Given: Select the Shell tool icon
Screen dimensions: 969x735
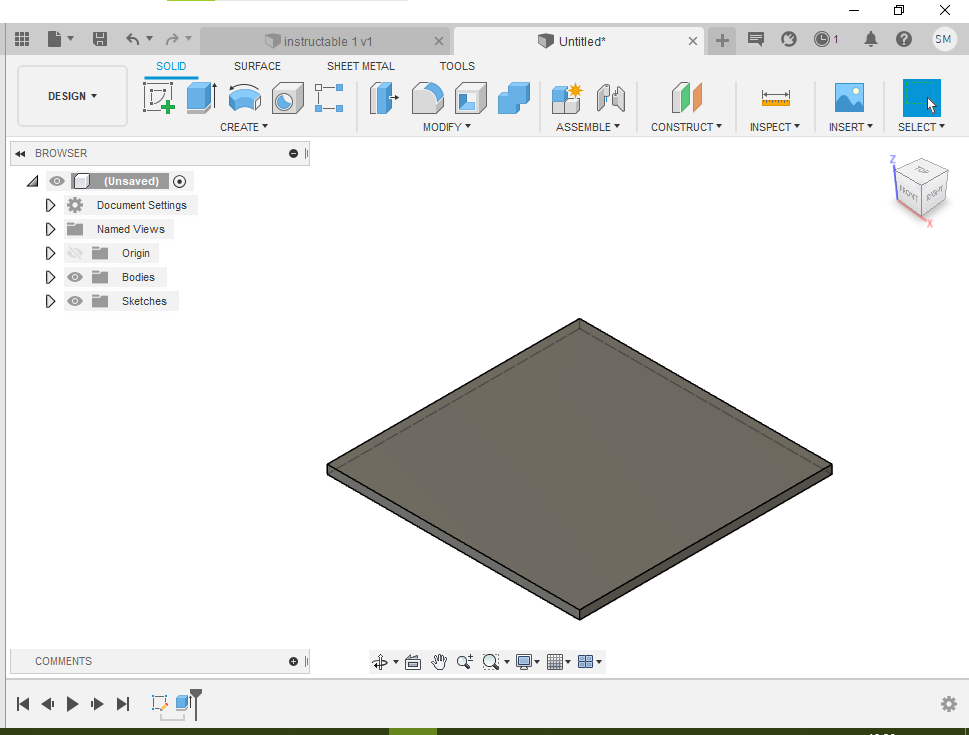Looking at the screenshot, I should [470, 98].
